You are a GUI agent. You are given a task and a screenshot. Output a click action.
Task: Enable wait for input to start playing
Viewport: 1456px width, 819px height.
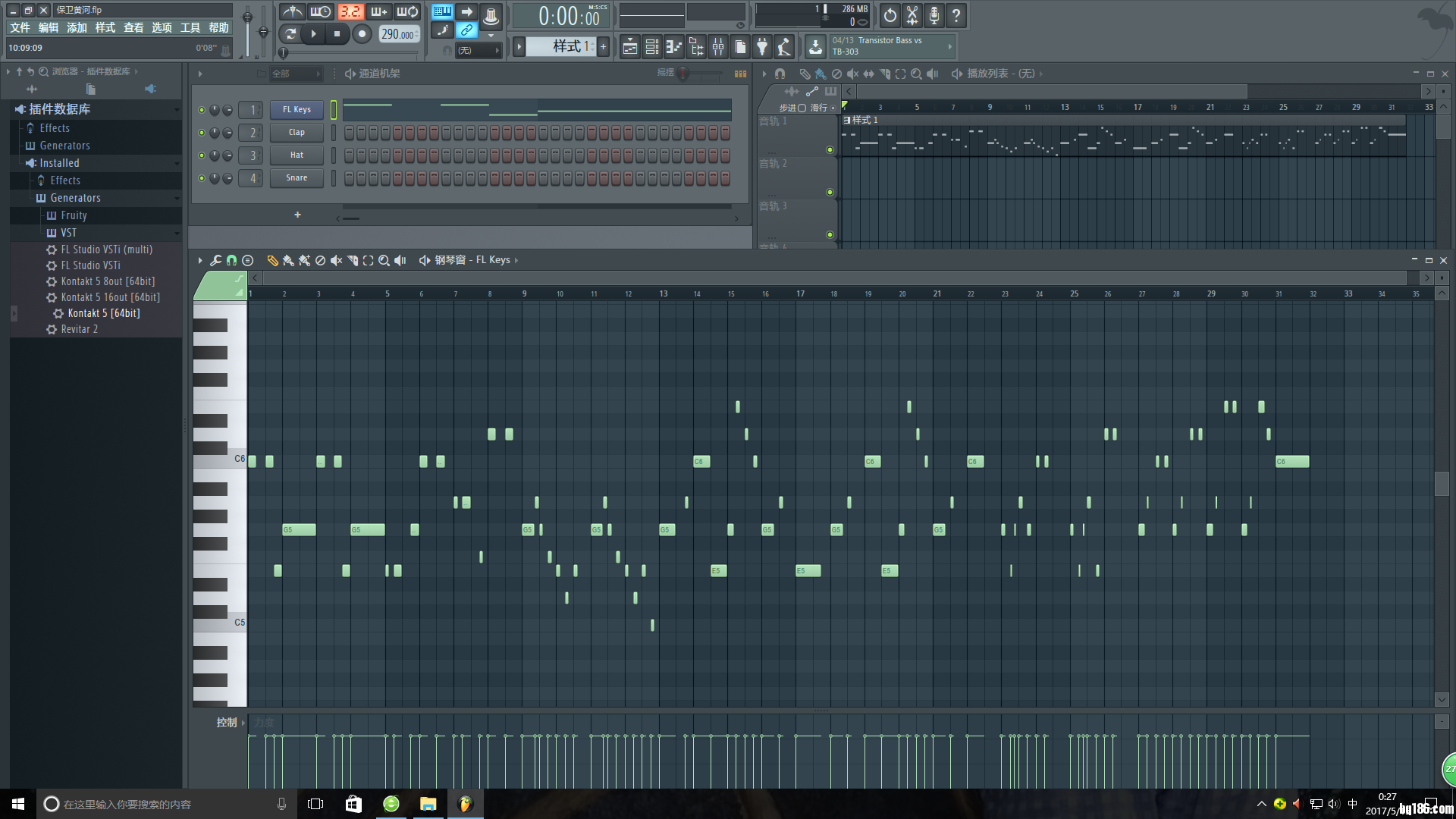click(x=321, y=12)
